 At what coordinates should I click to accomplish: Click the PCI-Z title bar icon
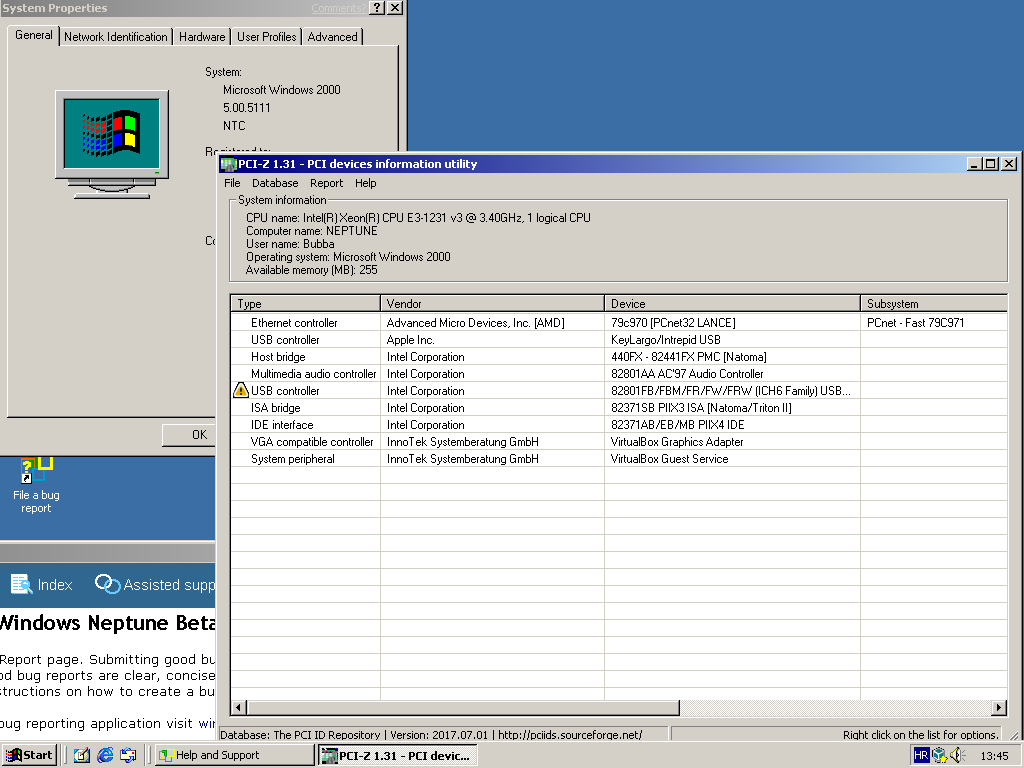pos(228,164)
